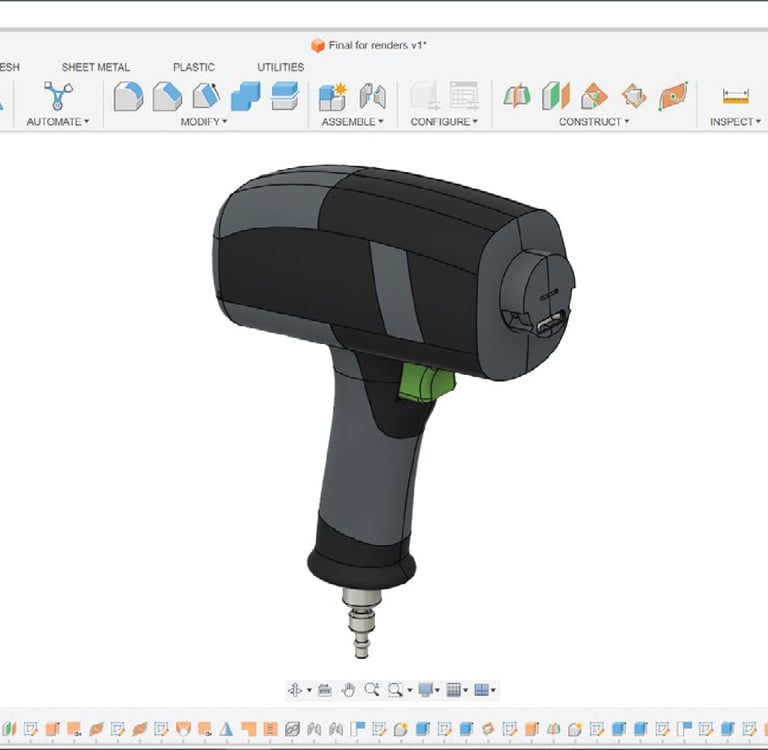Activate the Pan hand tool
Viewport: 768px width, 750px height.
point(348,690)
